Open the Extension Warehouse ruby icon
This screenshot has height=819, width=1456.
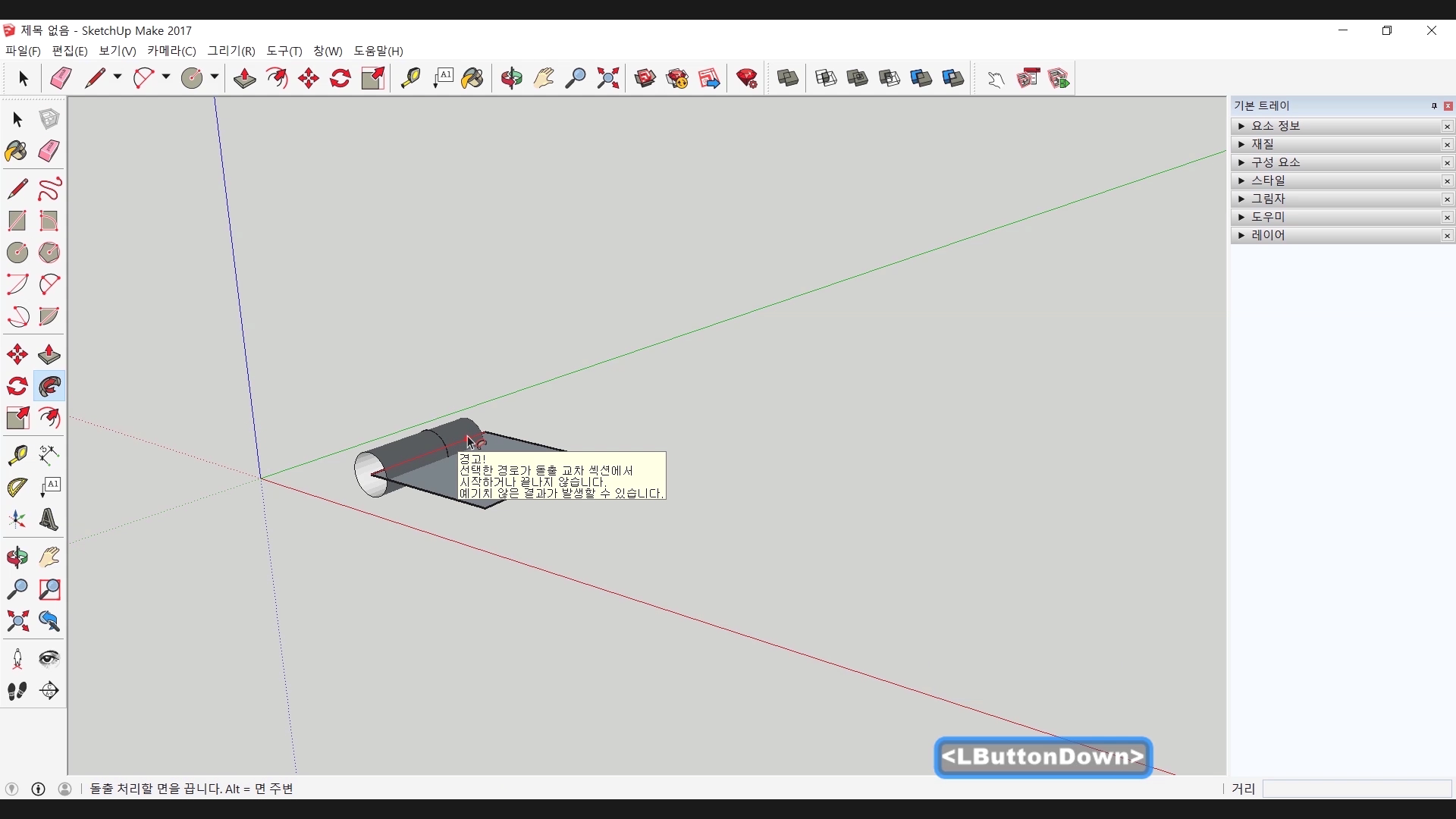[747, 78]
